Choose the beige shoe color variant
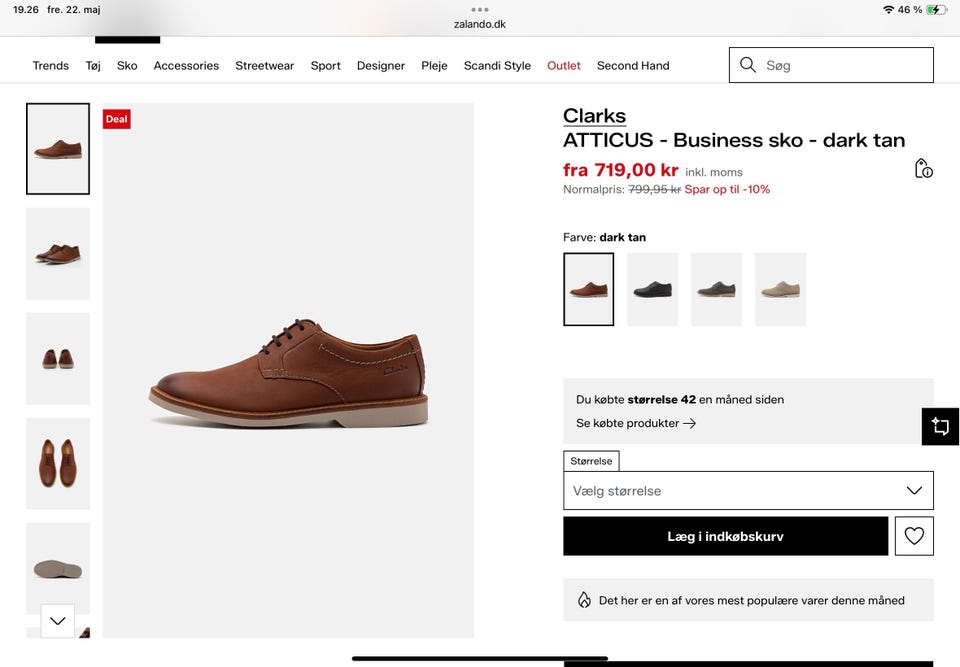 (781, 289)
